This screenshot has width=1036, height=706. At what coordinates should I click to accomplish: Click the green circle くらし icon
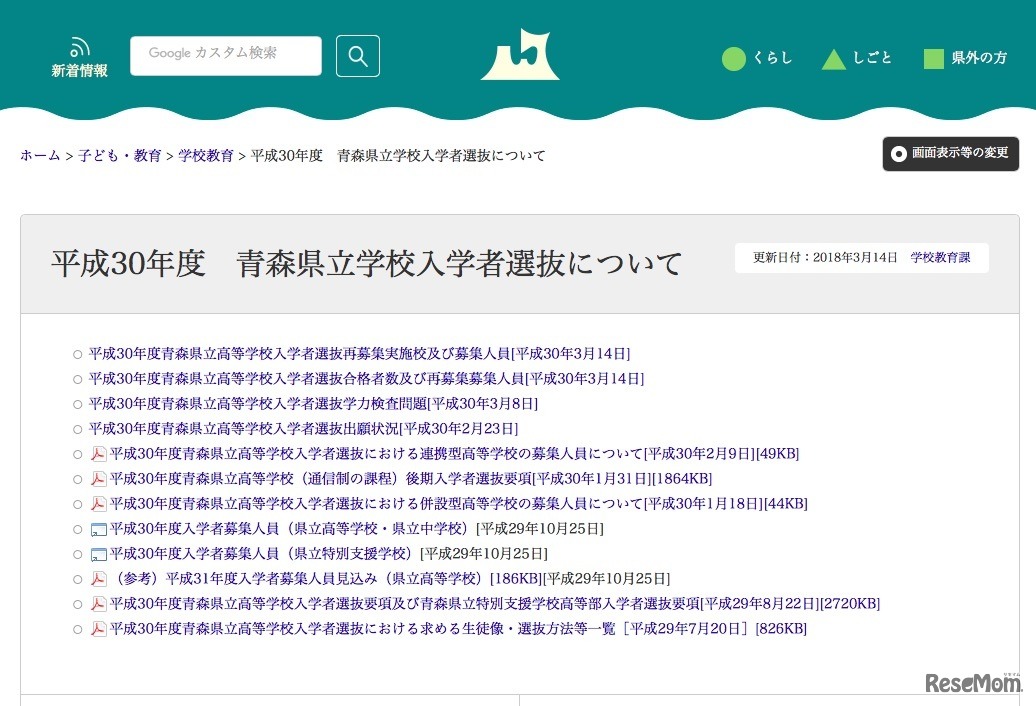[736, 59]
